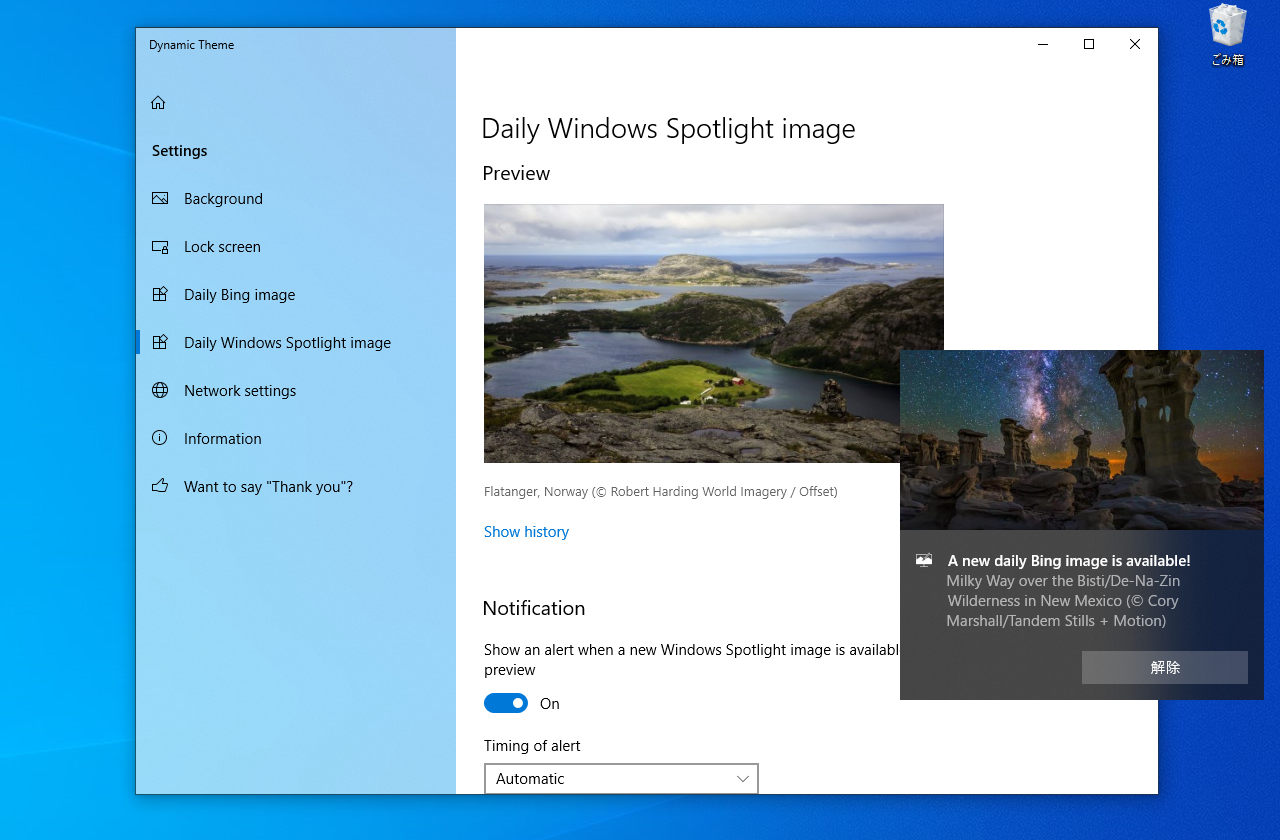Image resolution: width=1280 pixels, height=840 pixels.
Task: Dismiss the notification with the 解除 button
Action: click(1164, 667)
